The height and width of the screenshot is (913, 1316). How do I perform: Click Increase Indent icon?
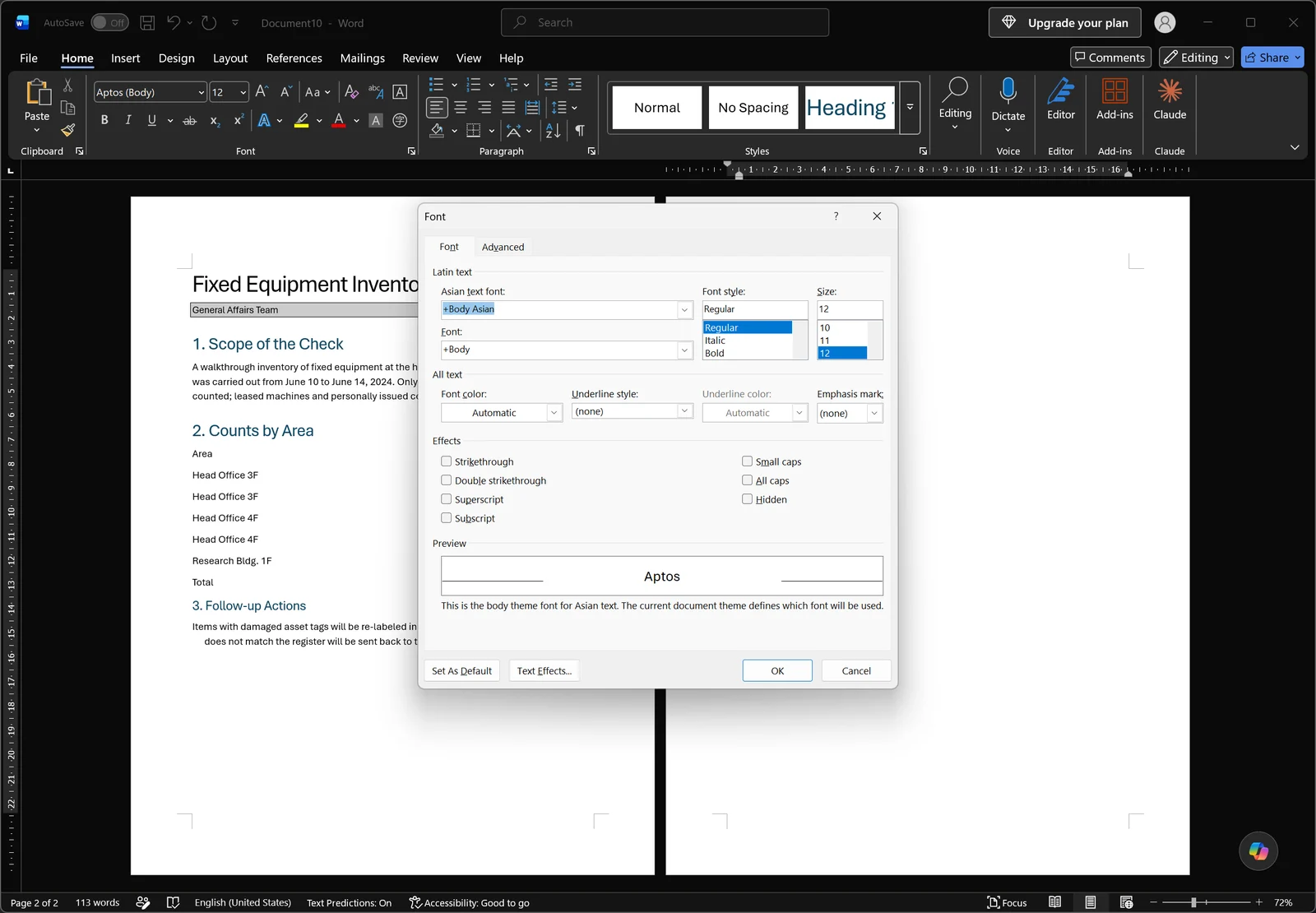coord(575,84)
